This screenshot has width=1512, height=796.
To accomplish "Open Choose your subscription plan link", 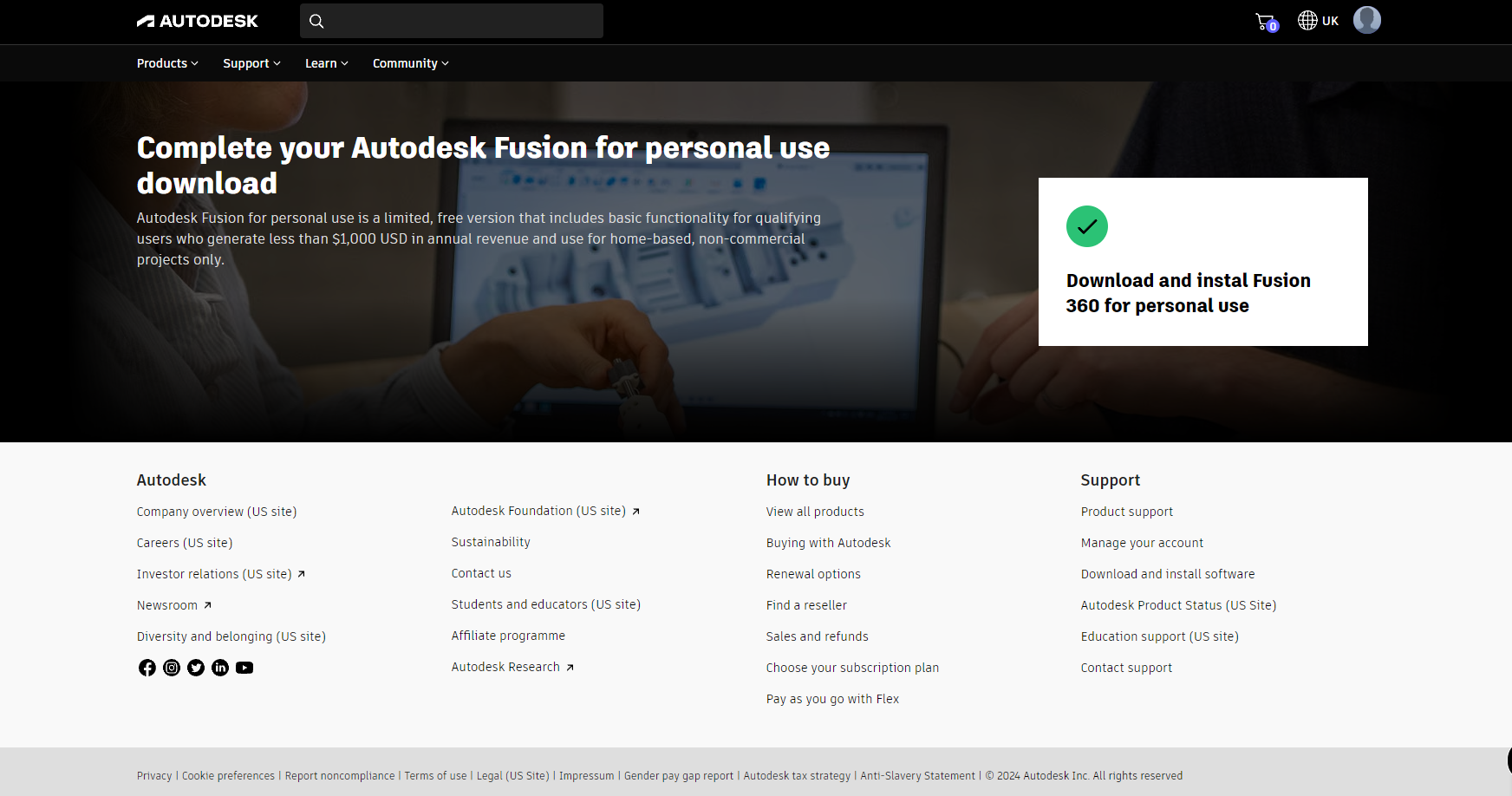I will click(x=853, y=668).
